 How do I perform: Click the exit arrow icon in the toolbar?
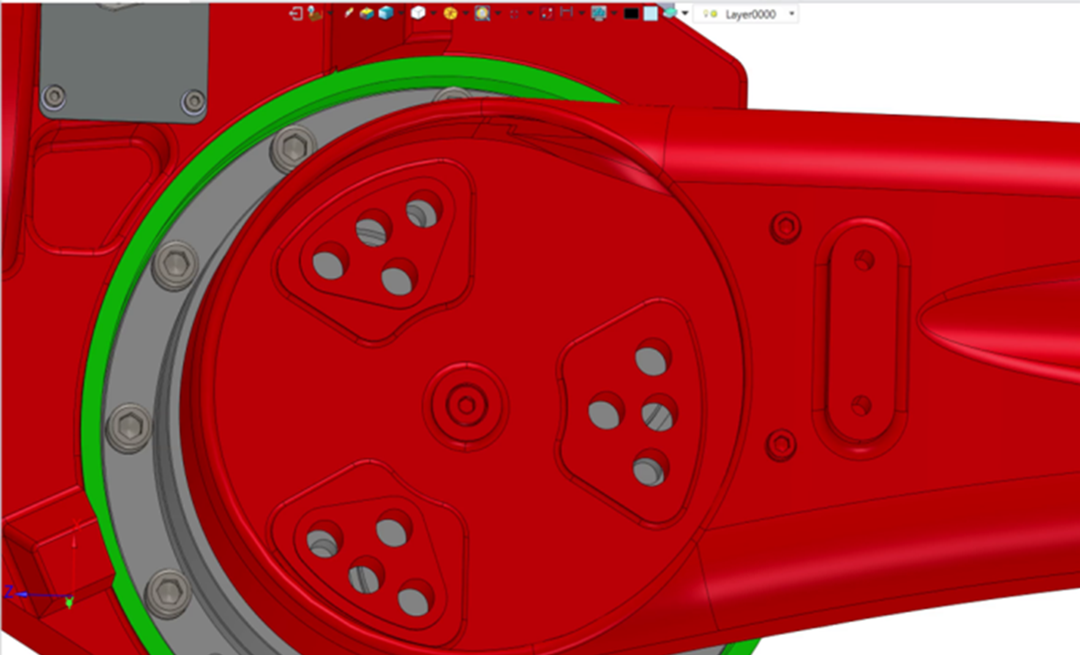click(x=297, y=13)
